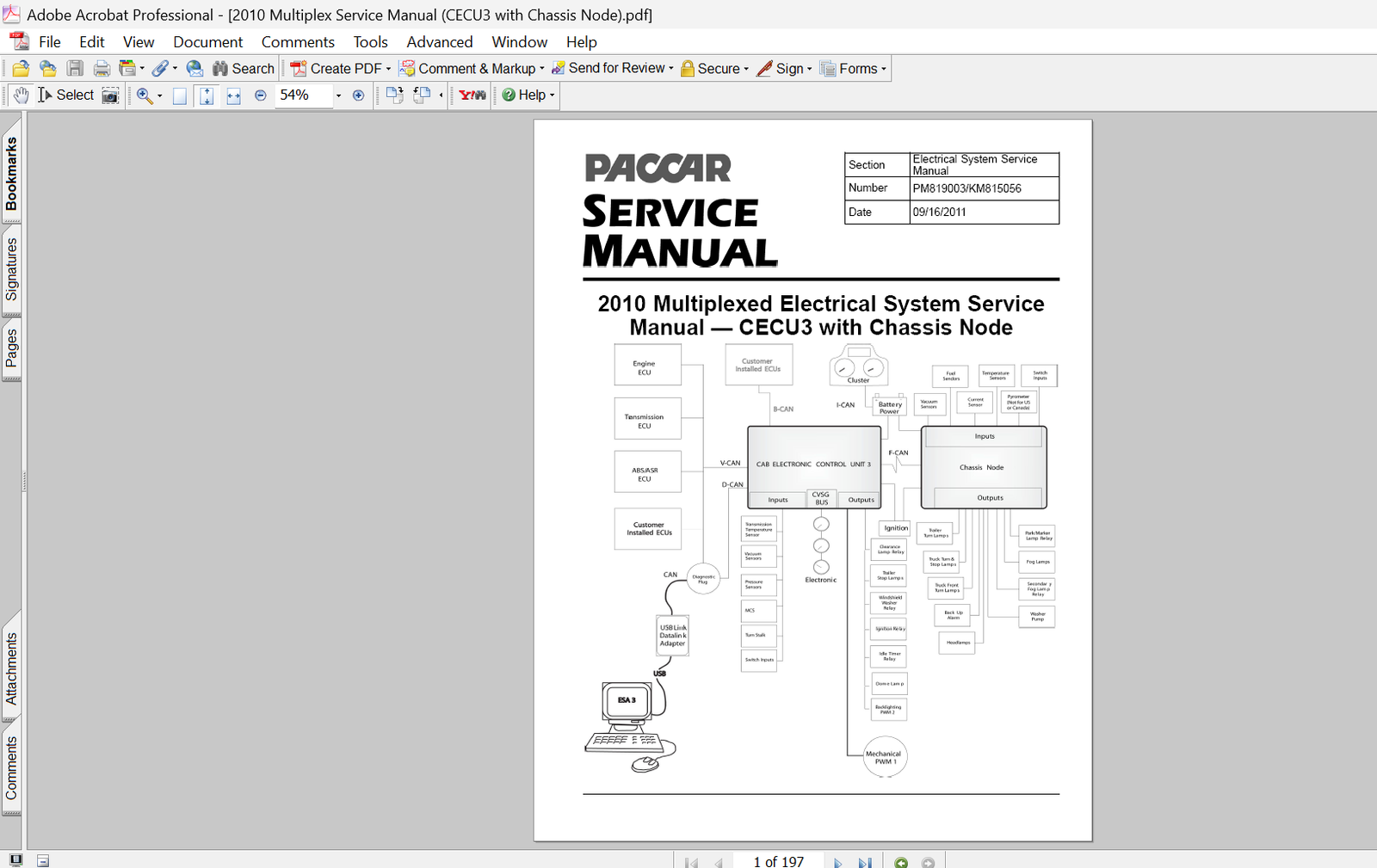
Task: Select the Hand tool
Action: click(x=21, y=95)
